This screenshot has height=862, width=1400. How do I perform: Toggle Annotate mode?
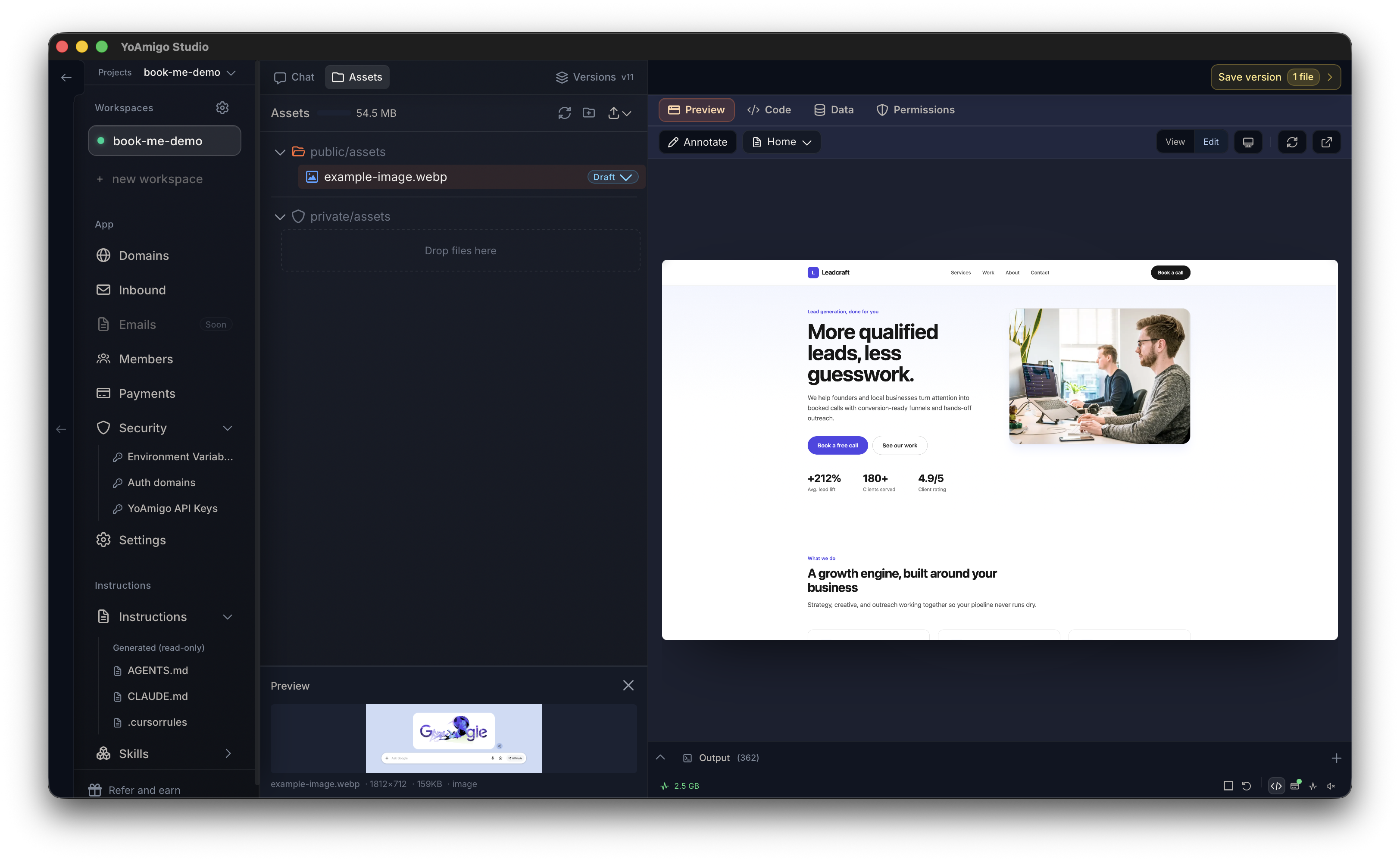click(x=698, y=142)
